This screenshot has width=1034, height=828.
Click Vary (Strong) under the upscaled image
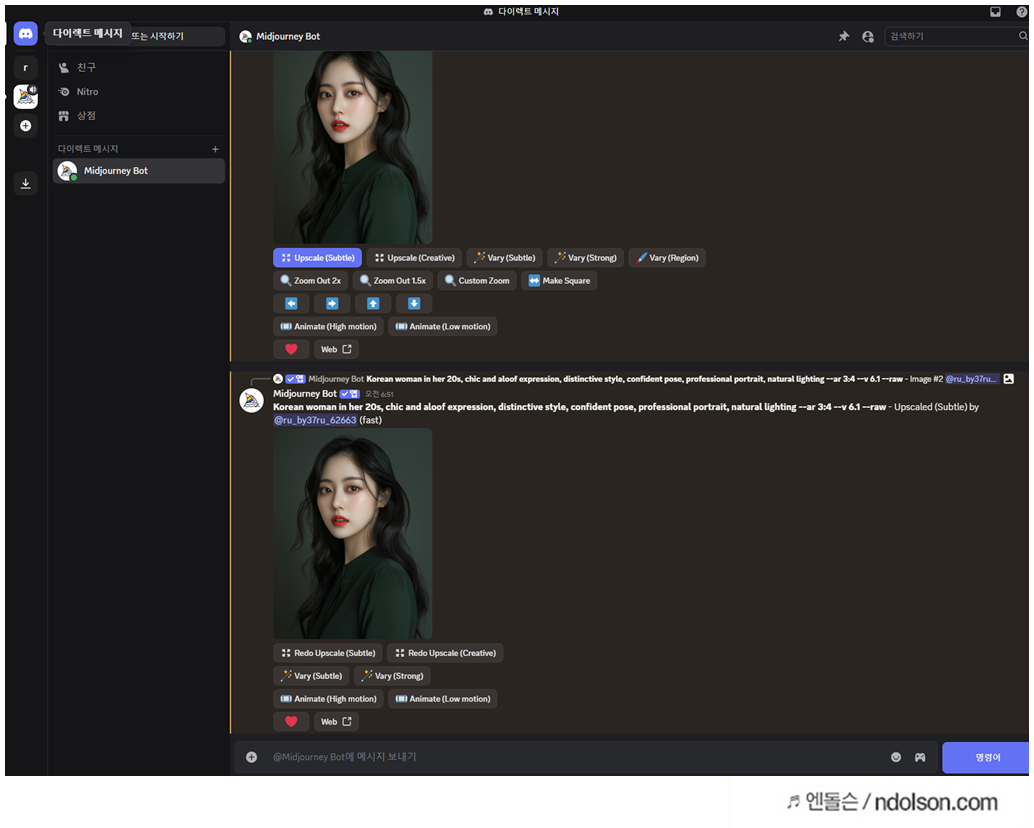(x=392, y=676)
